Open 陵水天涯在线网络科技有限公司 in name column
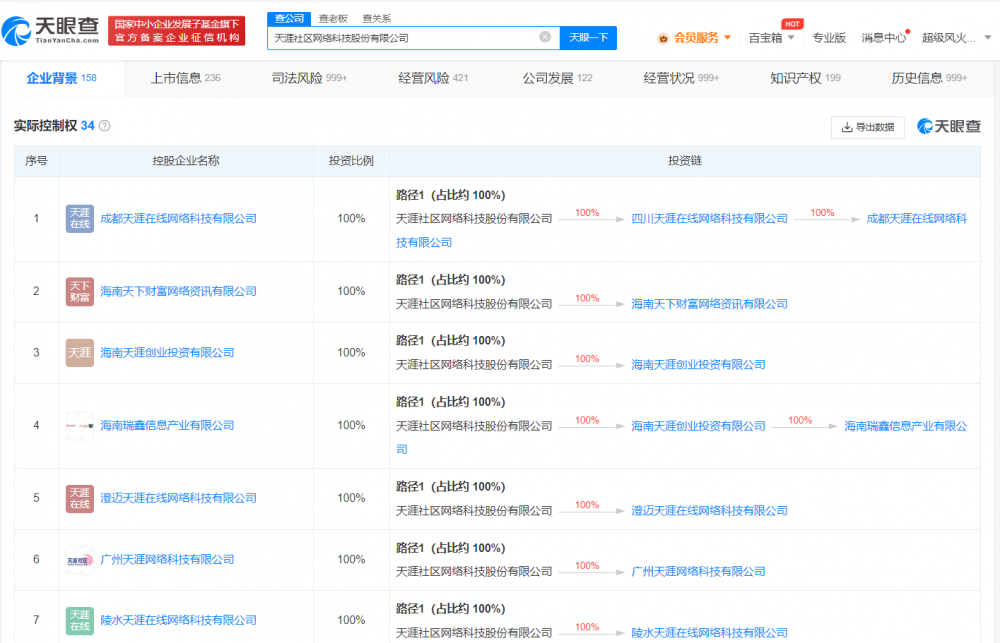The image size is (1000, 643). click(179, 620)
